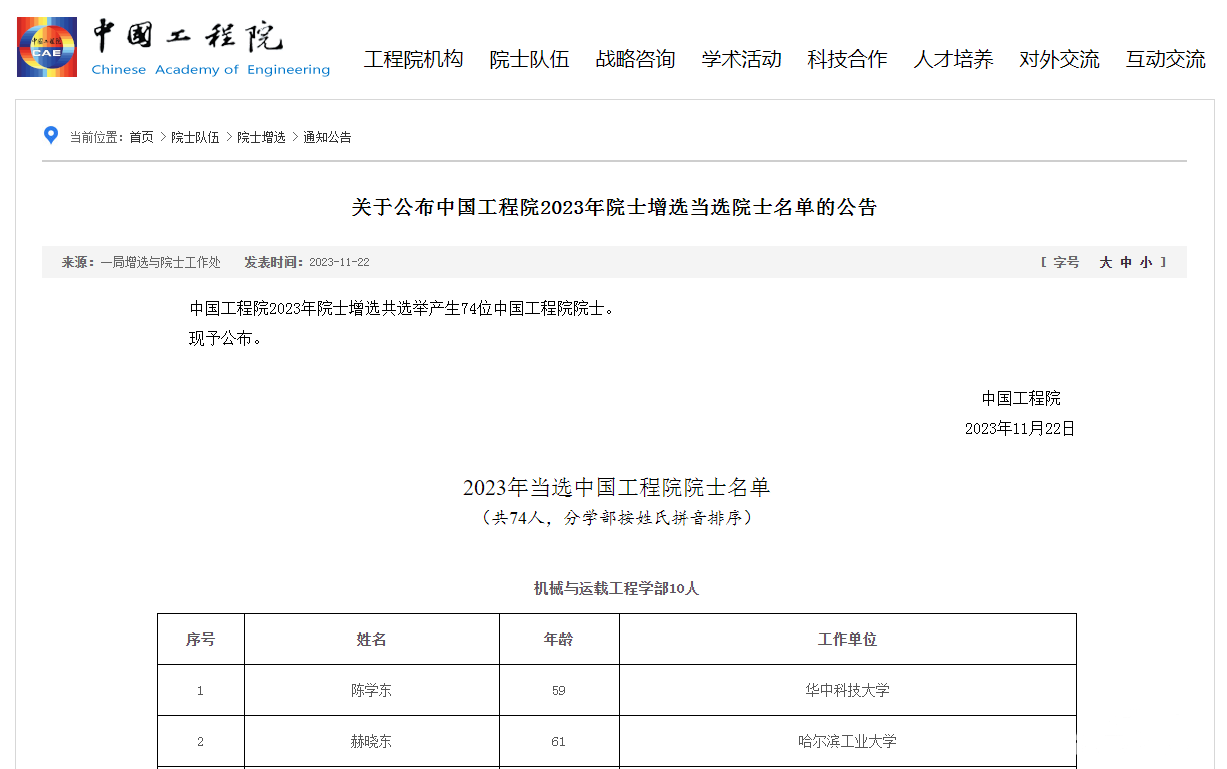The width and height of the screenshot is (1227, 769).
Task: Set font size to 小
Action: pos(1145,262)
